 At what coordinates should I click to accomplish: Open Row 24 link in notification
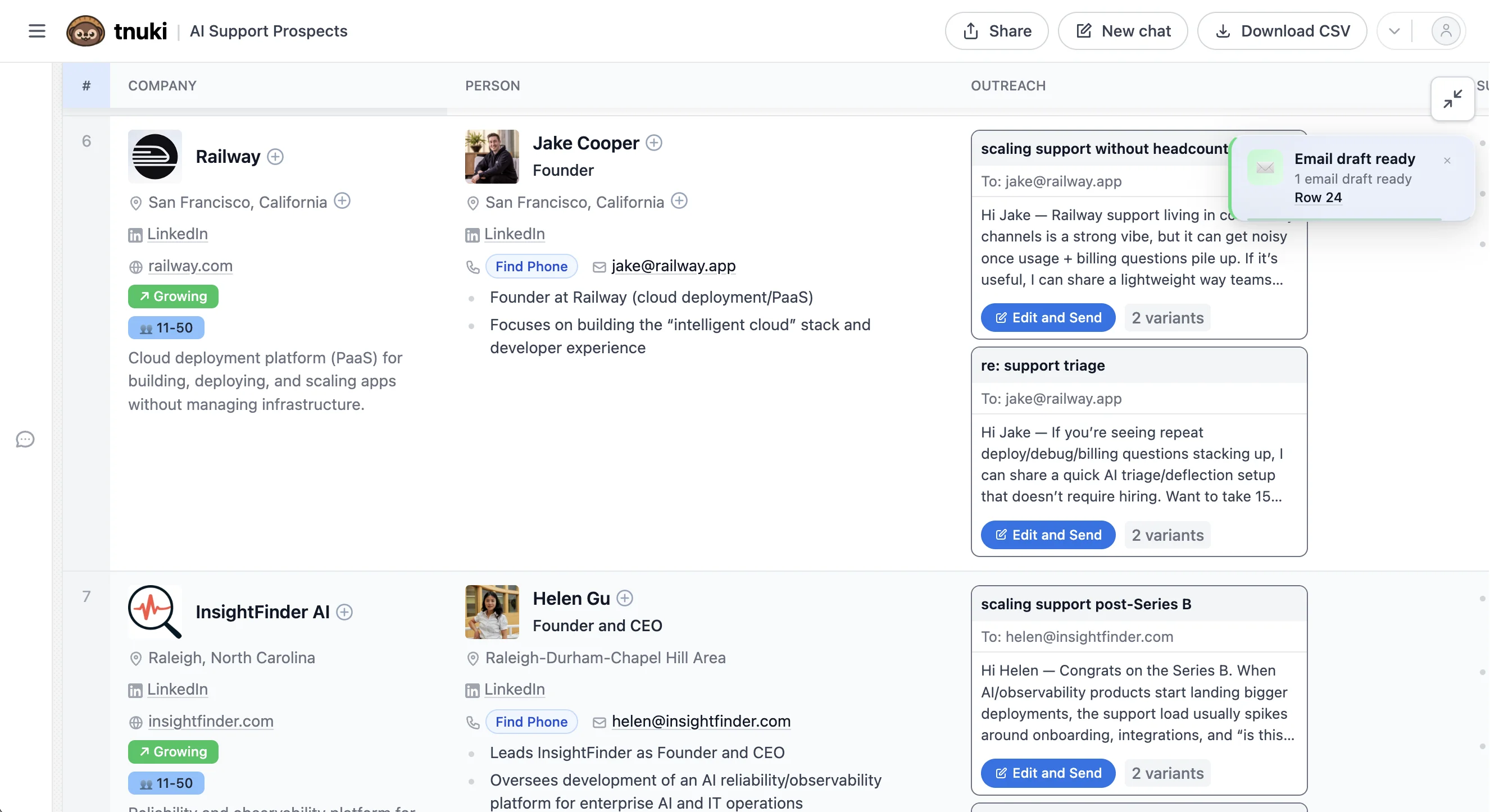[1318, 197]
